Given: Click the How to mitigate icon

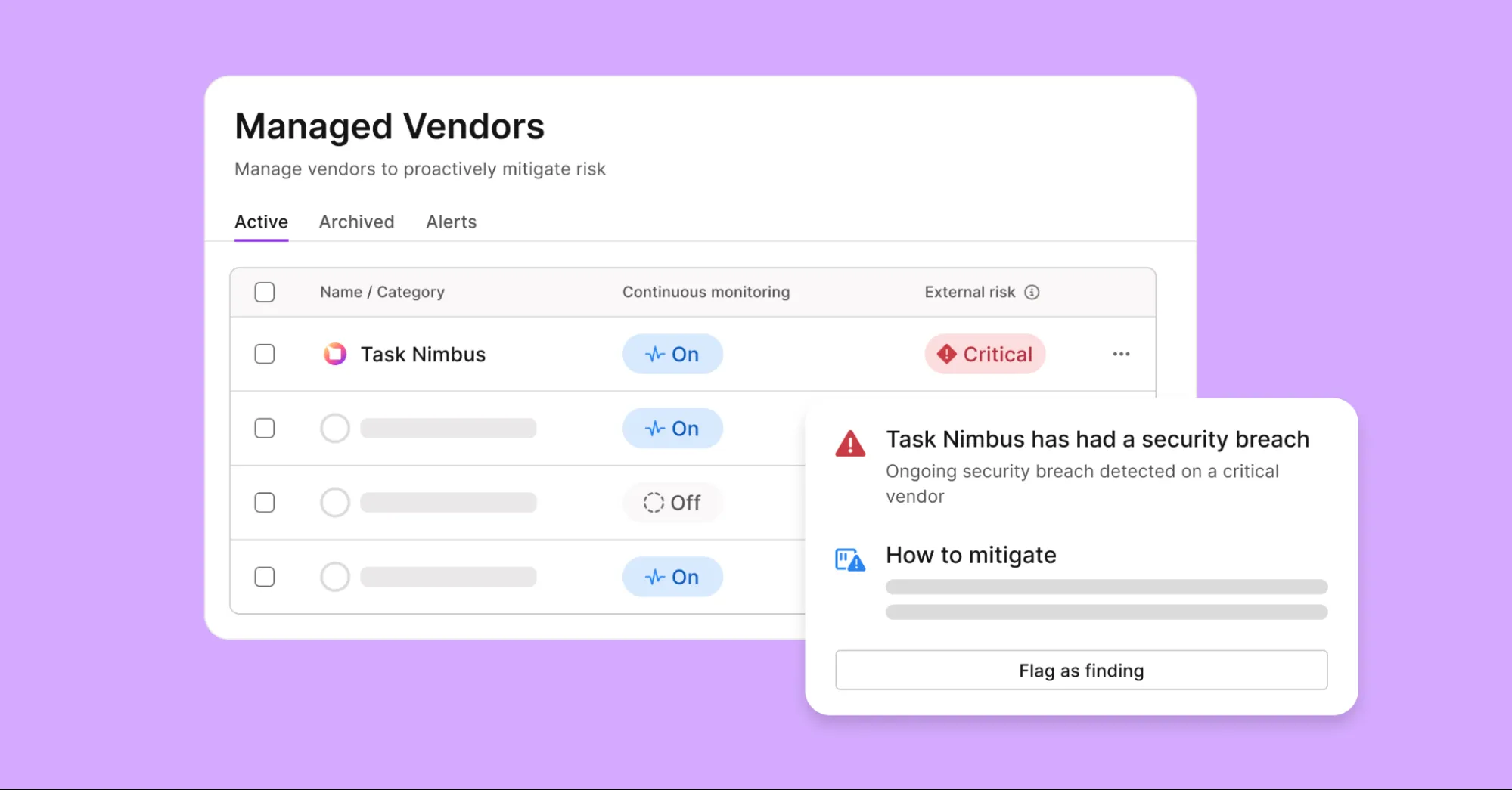Looking at the screenshot, I should tap(850, 560).
